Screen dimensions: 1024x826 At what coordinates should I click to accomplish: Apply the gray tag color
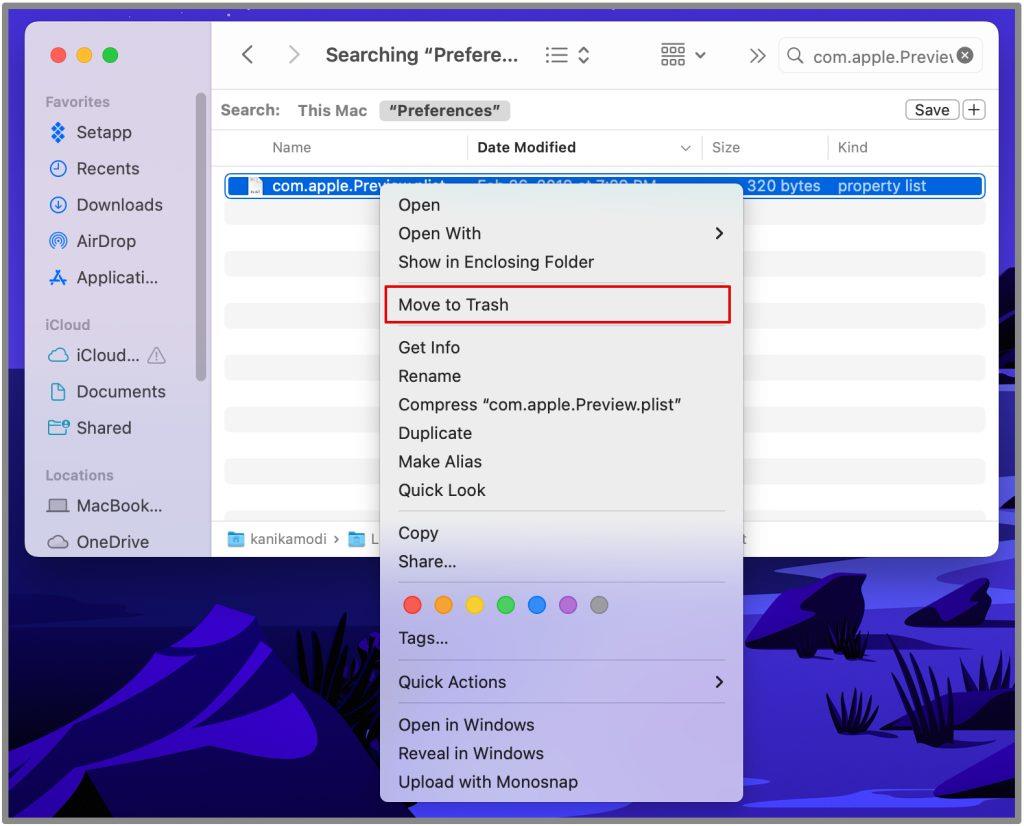pyautogui.click(x=600, y=605)
